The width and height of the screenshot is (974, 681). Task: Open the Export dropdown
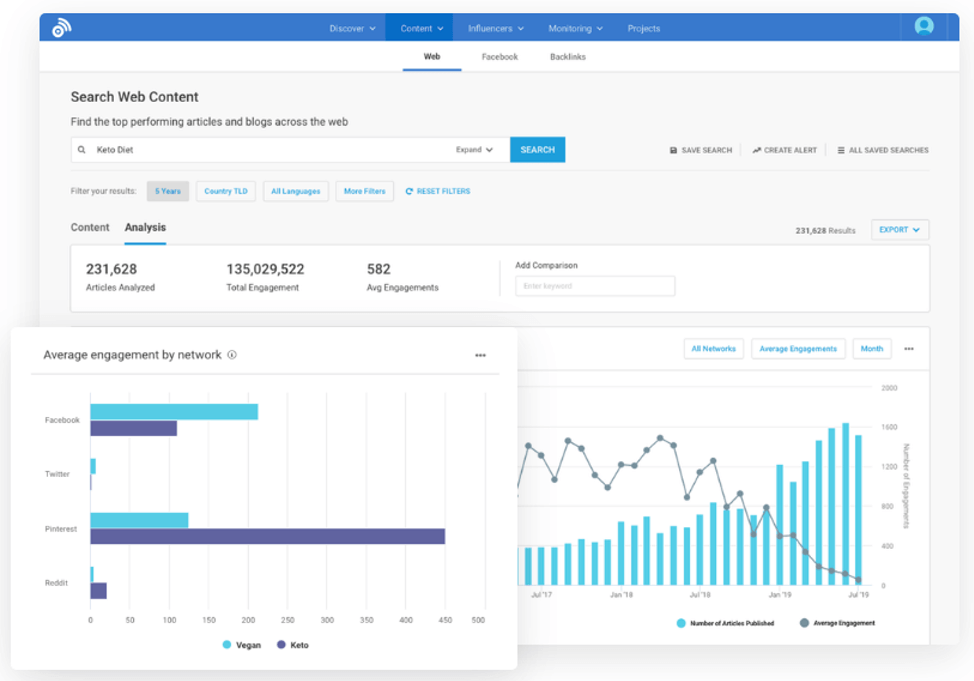pos(899,230)
